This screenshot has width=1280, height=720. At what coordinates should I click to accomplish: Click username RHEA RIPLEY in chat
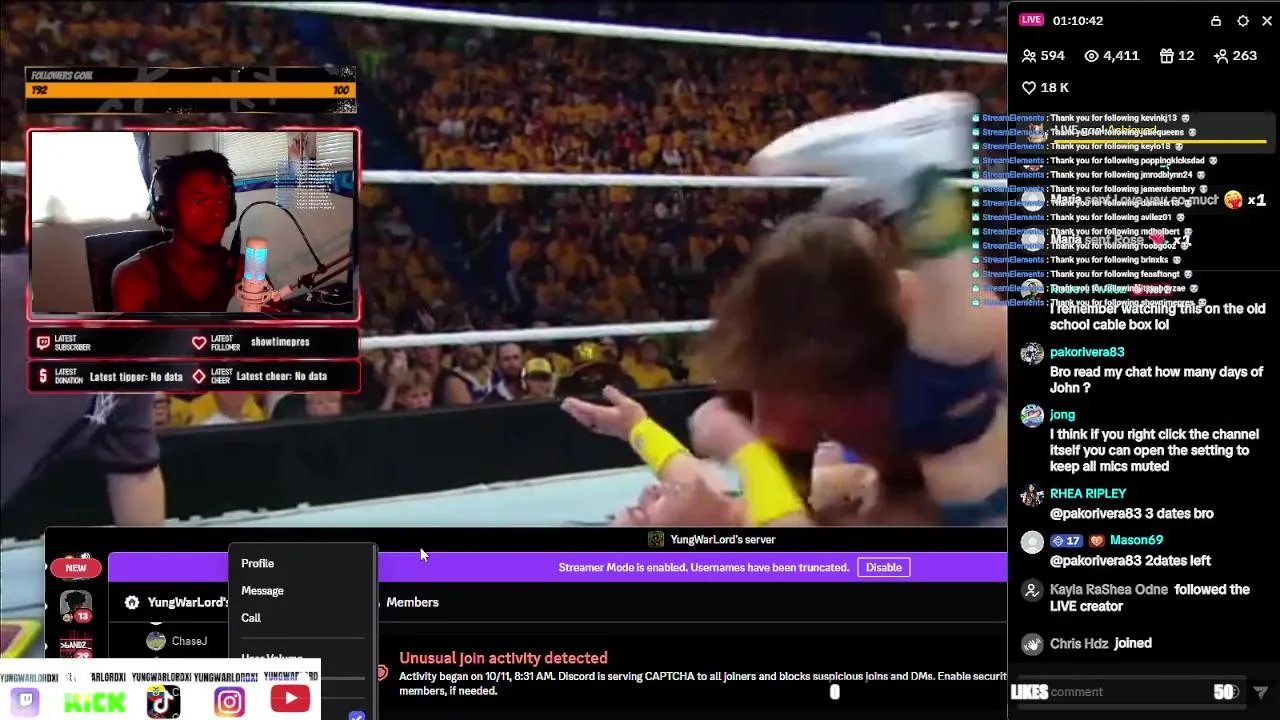pyautogui.click(x=1088, y=494)
